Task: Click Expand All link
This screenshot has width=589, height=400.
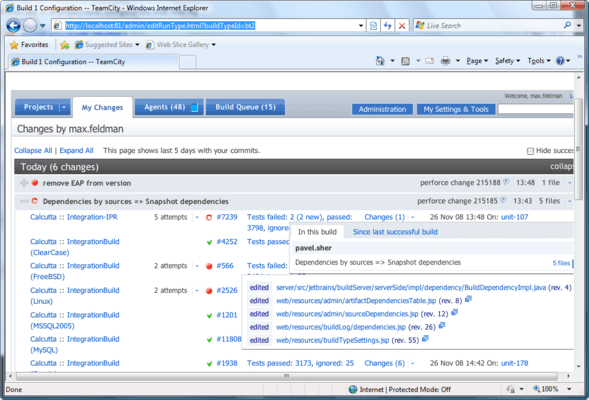Action: [76, 151]
